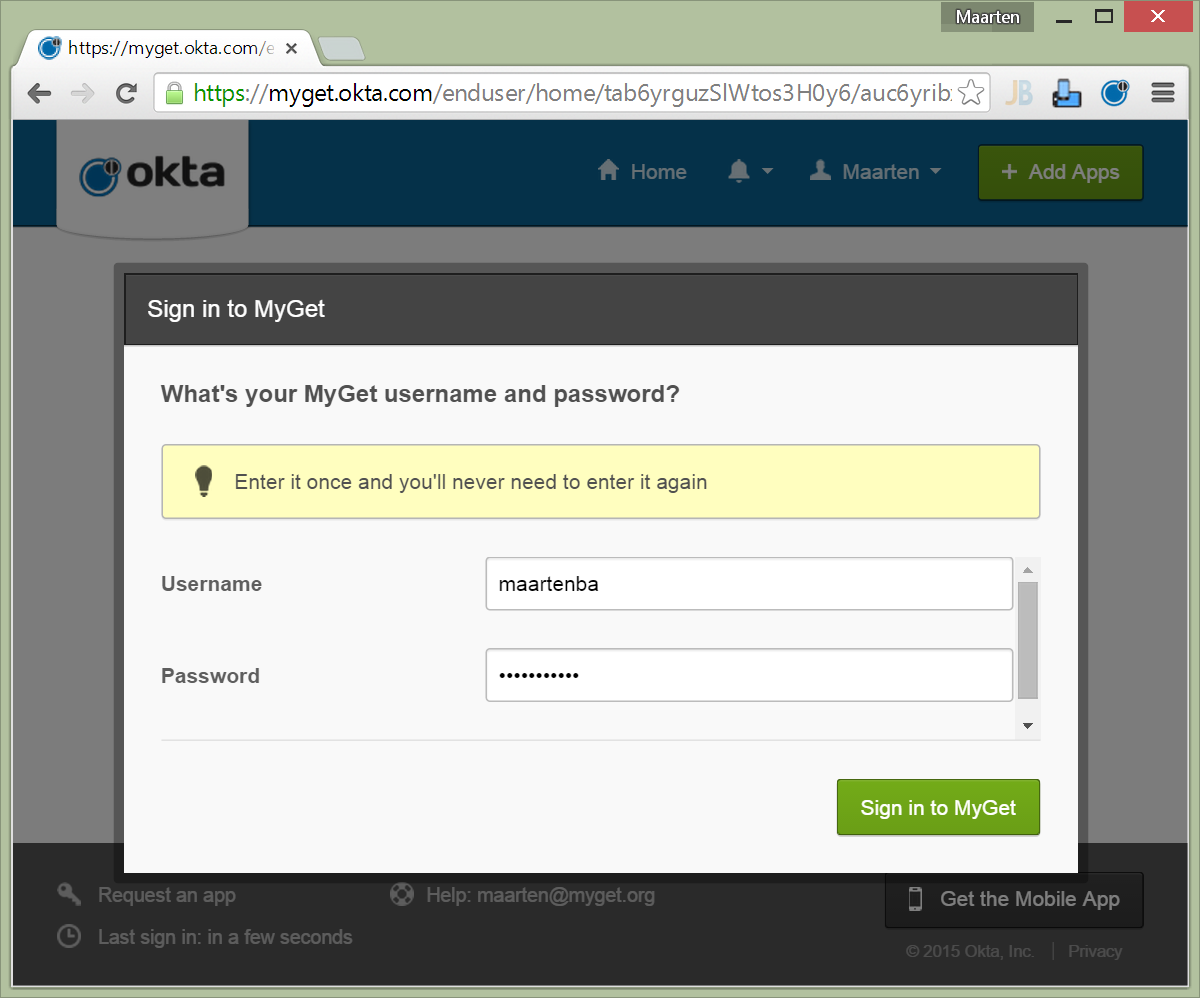Focus the Username input field
The height and width of the screenshot is (998, 1200).
click(x=749, y=584)
